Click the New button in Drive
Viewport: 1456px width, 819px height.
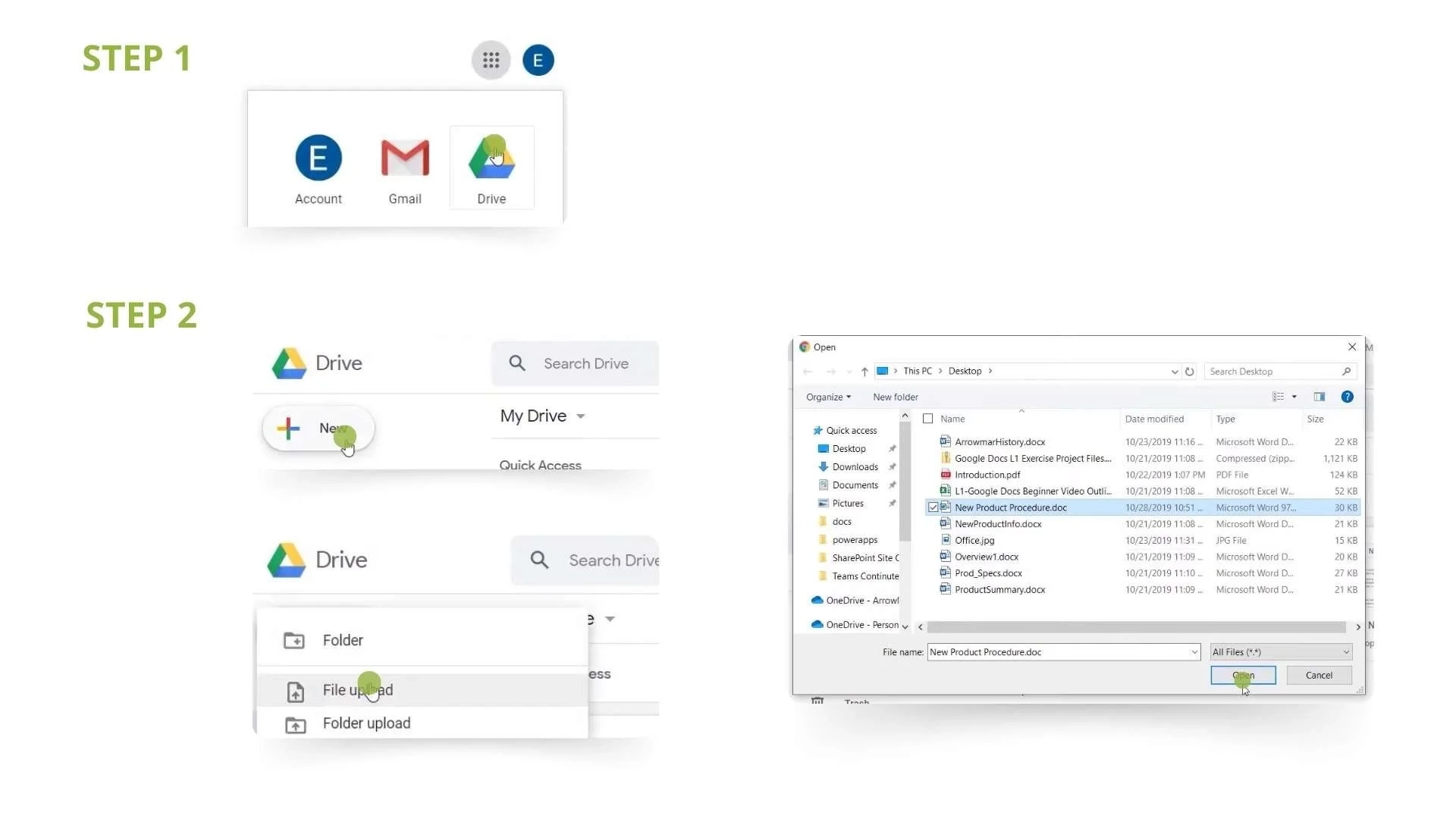pyautogui.click(x=318, y=428)
